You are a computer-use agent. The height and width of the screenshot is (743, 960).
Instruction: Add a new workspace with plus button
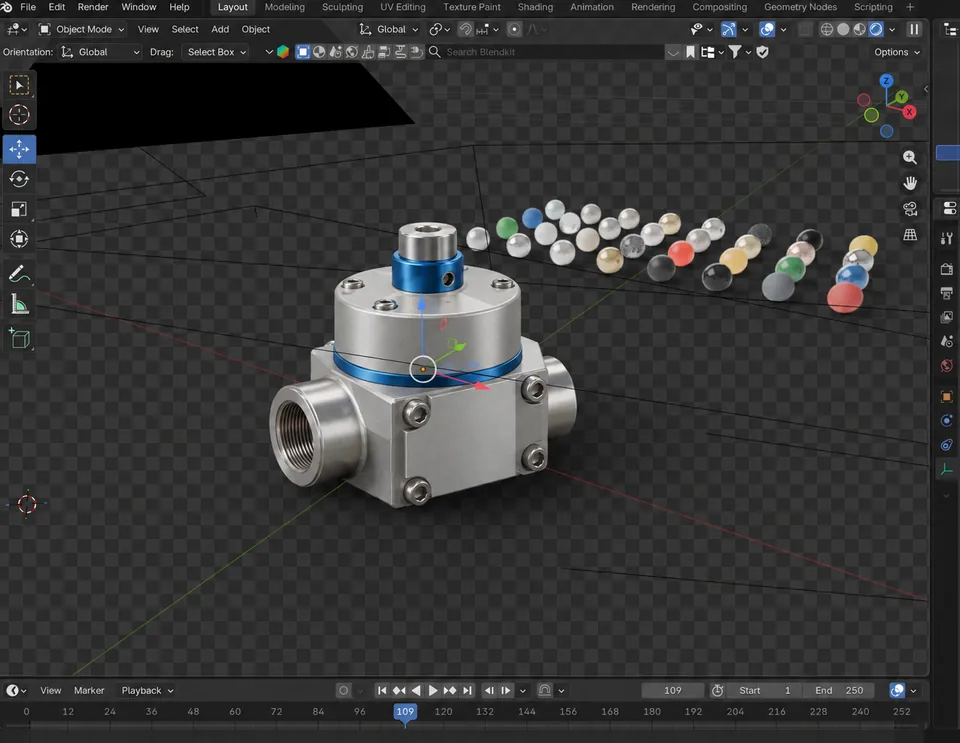910,7
